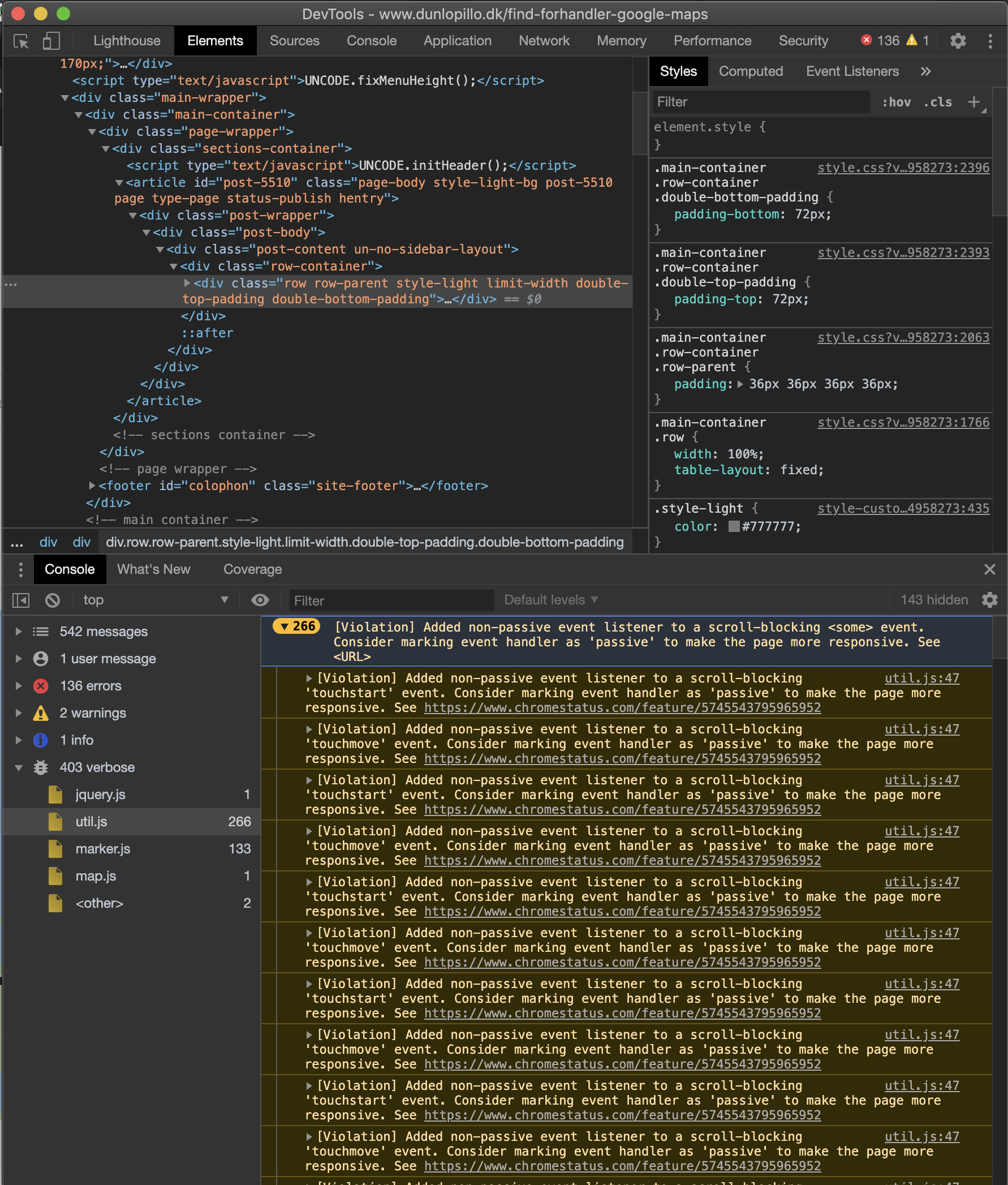The width and height of the screenshot is (1008, 1185).
Task: Switch to the Lighthouse tab
Action: (127, 41)
